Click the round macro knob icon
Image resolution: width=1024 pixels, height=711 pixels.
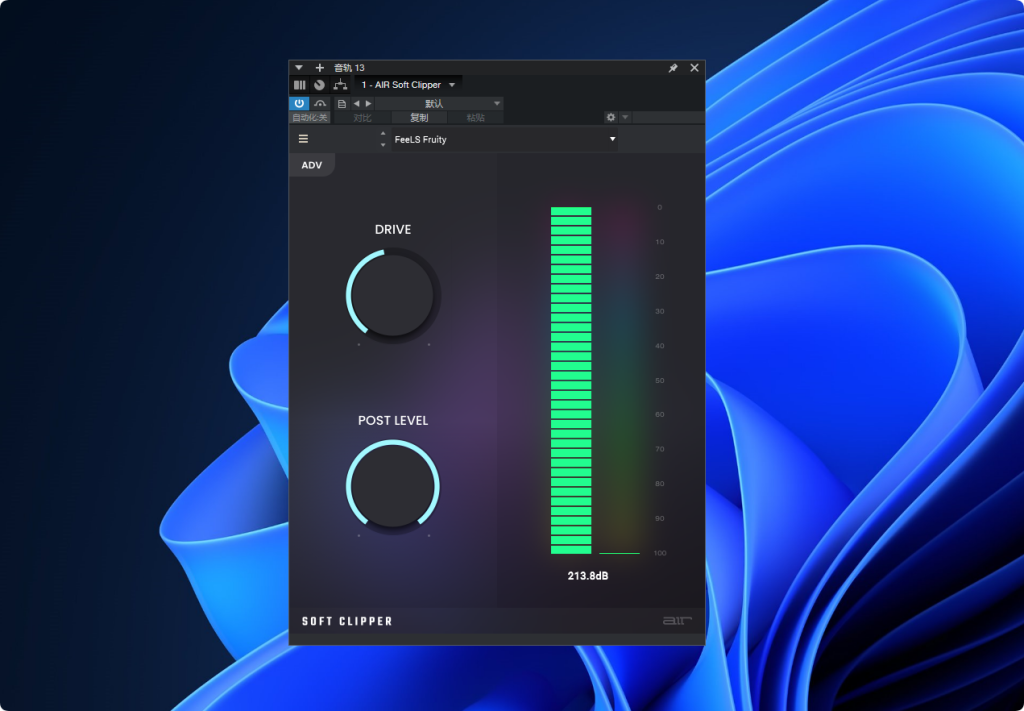pos(319,85)
